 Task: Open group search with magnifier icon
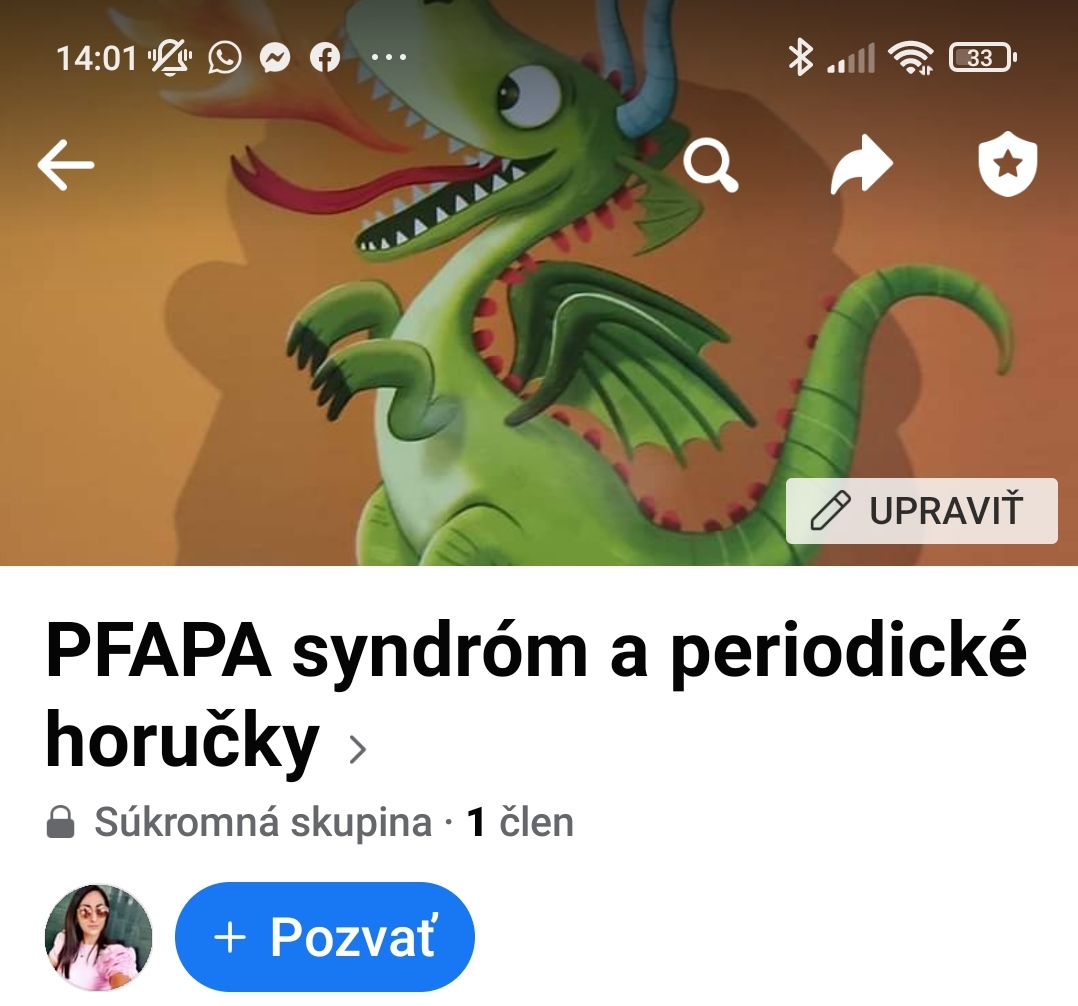[711, 165]
